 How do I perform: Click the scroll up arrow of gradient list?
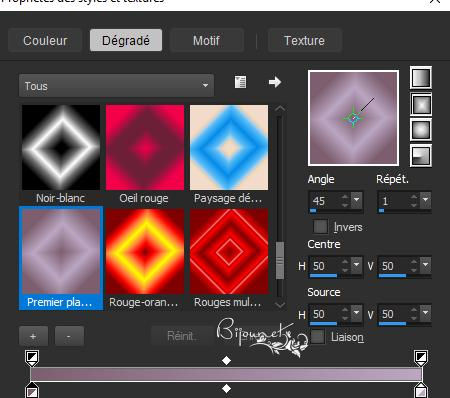[280, 109]
